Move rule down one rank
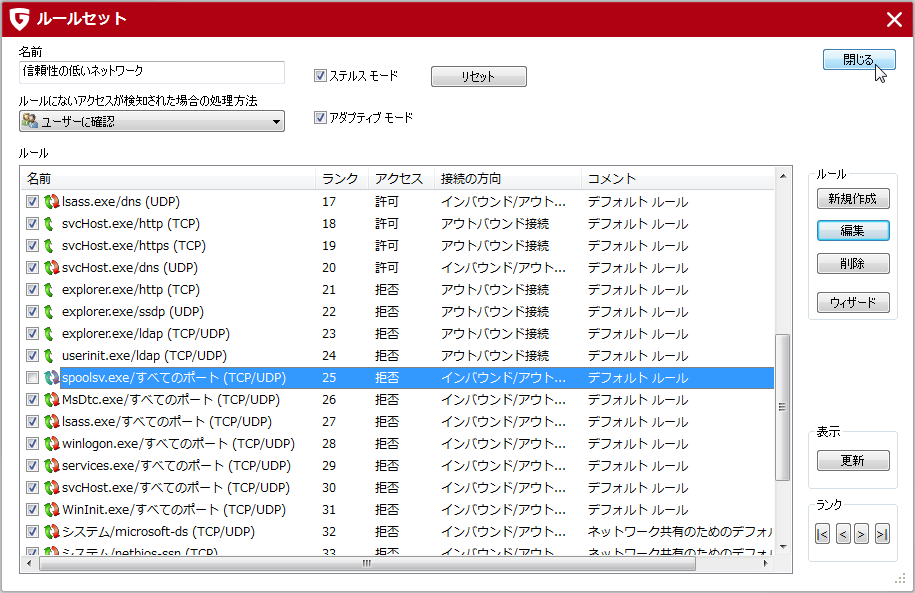The image size is (915, 593). click(861, 534)
